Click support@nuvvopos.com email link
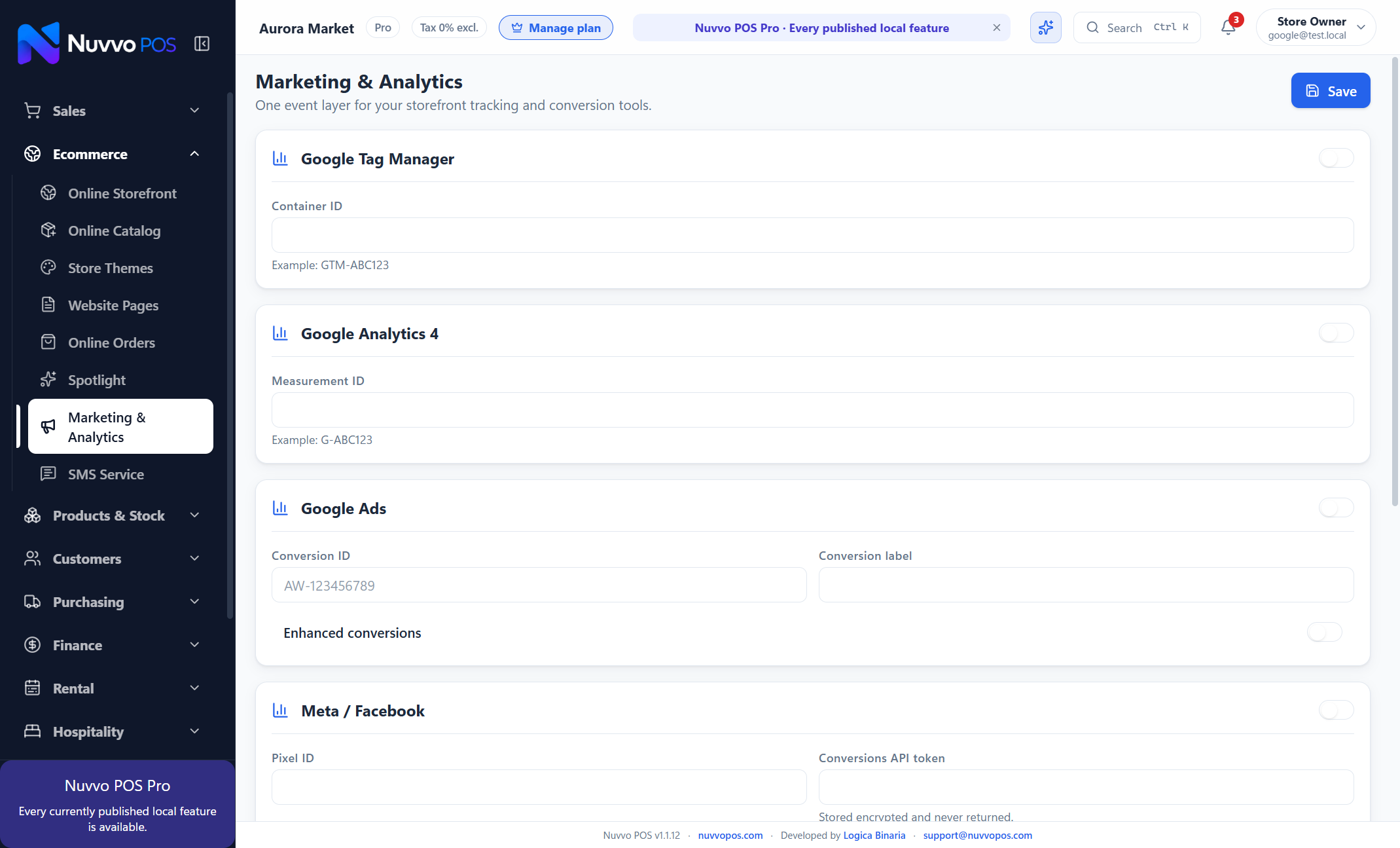1400x848 pixels. point(978,835)
